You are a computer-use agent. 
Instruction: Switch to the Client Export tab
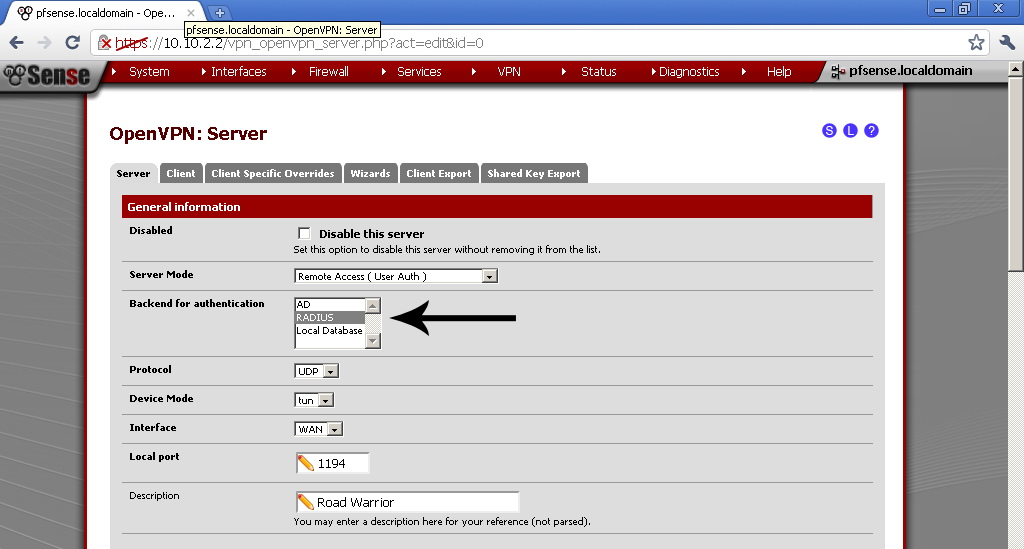coord(439,174)
